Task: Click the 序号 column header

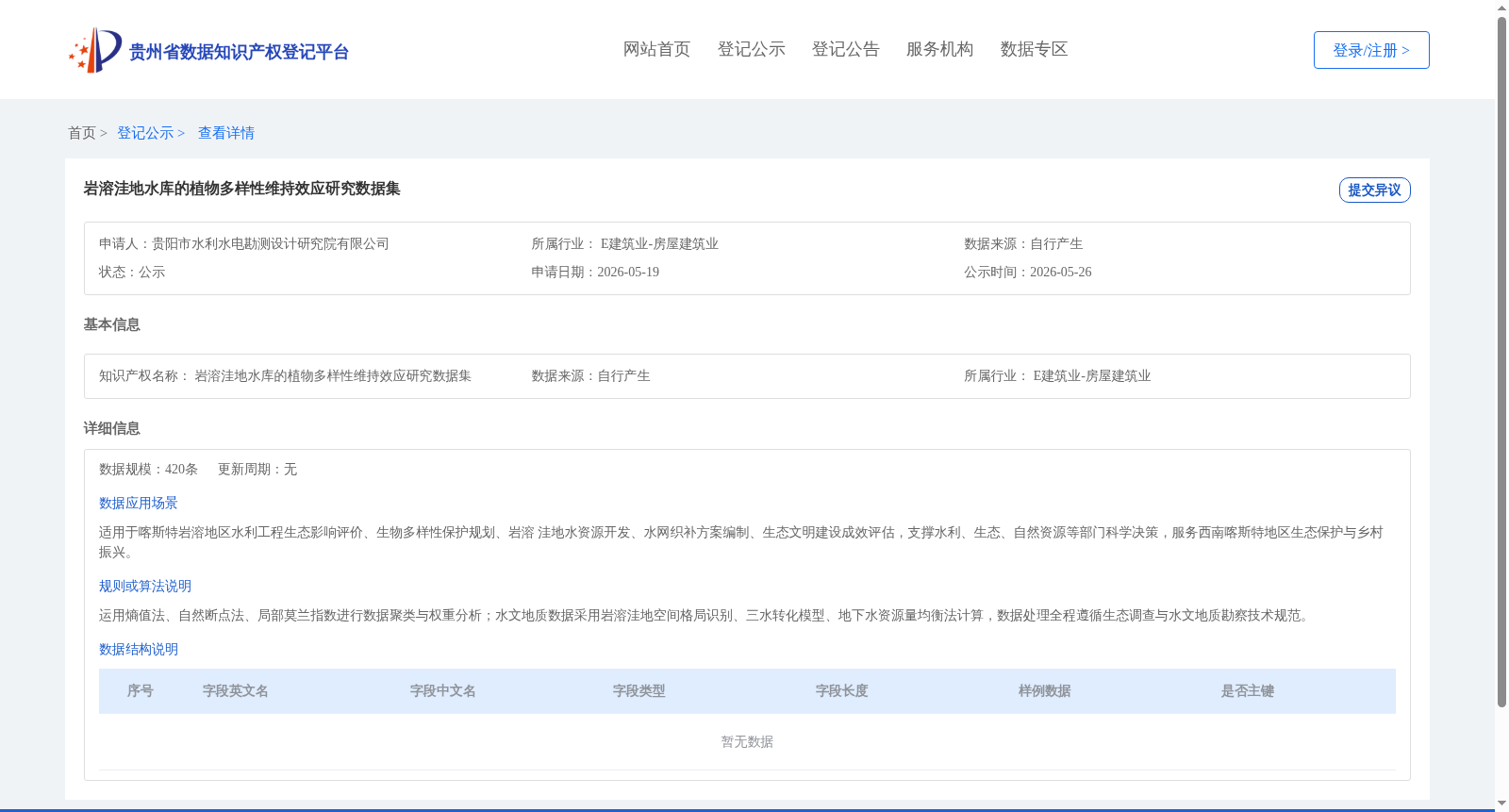Action: pyautogui.click(x=141, y=690)
